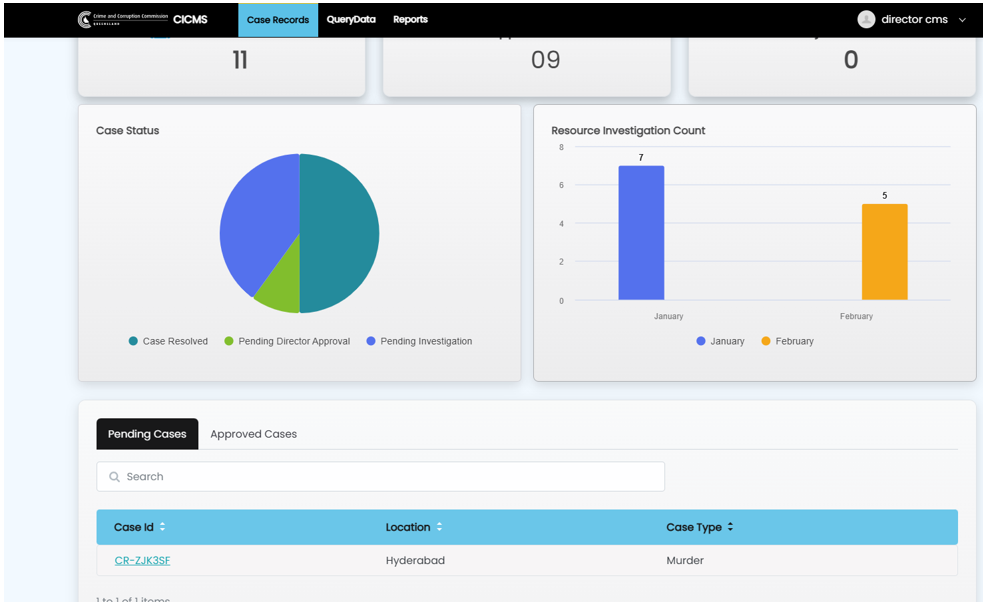
Task: Click the search magnifier icon
Action: [114, 477]
